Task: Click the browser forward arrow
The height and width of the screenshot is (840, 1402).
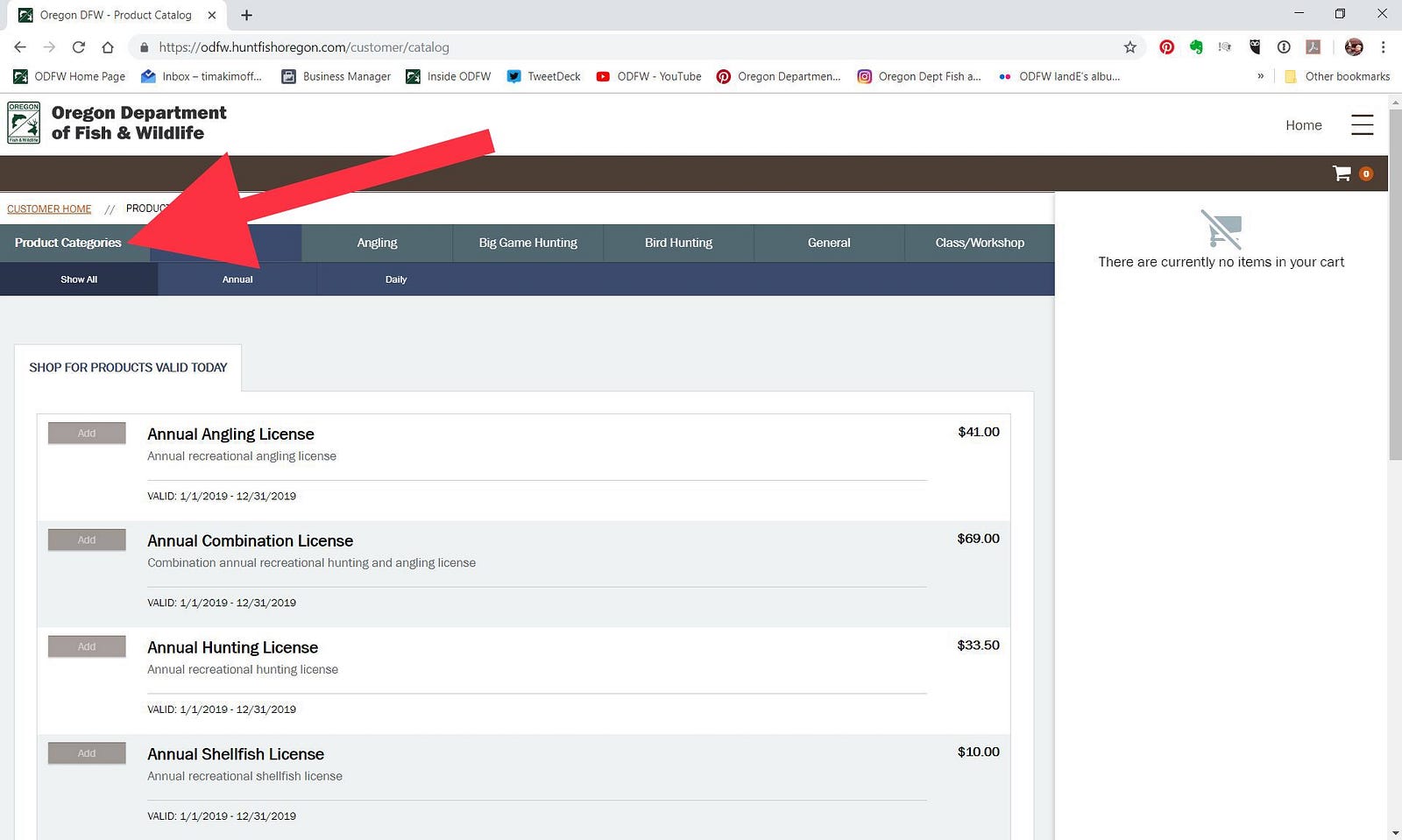Action: pos(49,47)
